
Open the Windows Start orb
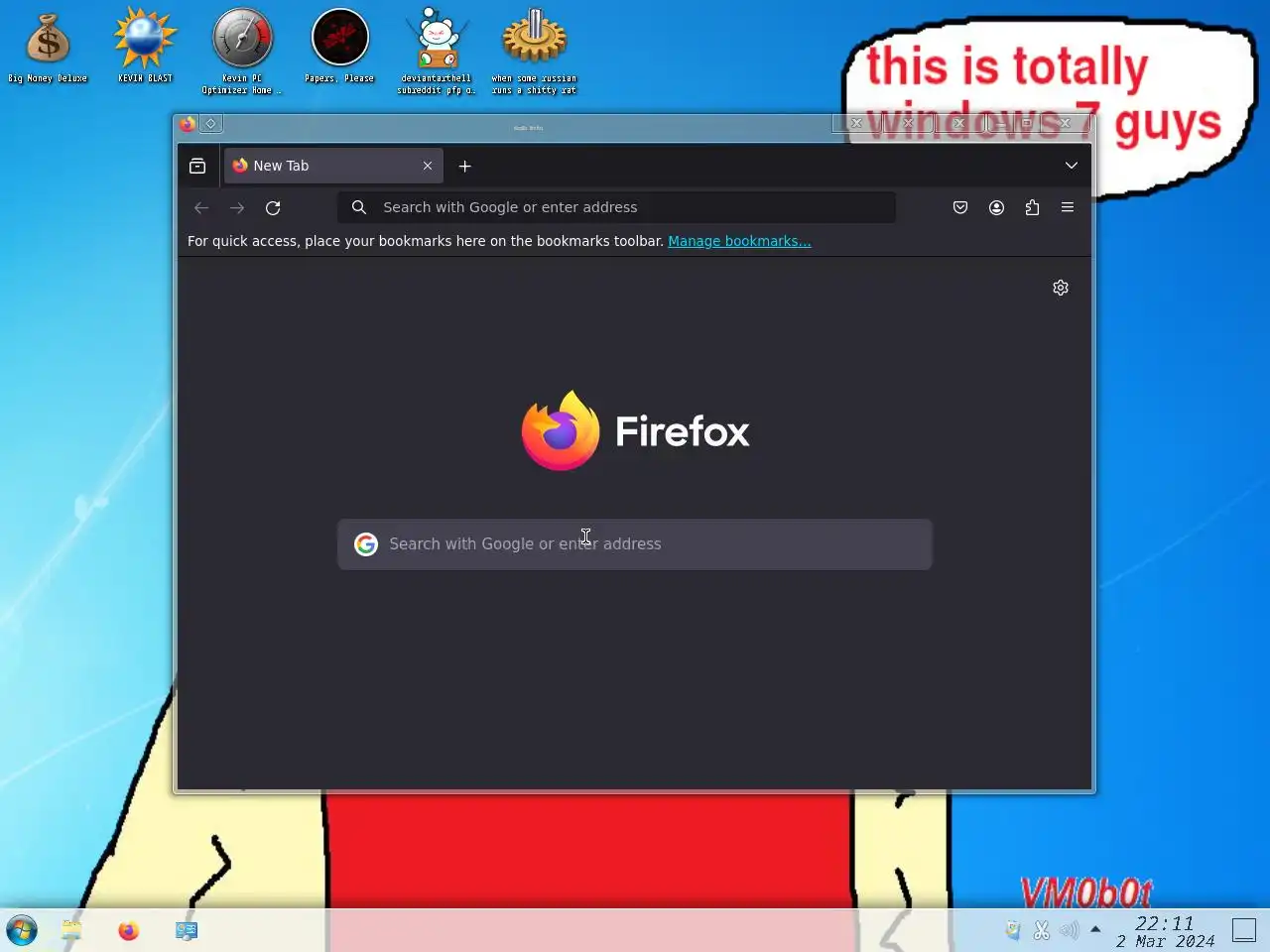click(22, 930)
